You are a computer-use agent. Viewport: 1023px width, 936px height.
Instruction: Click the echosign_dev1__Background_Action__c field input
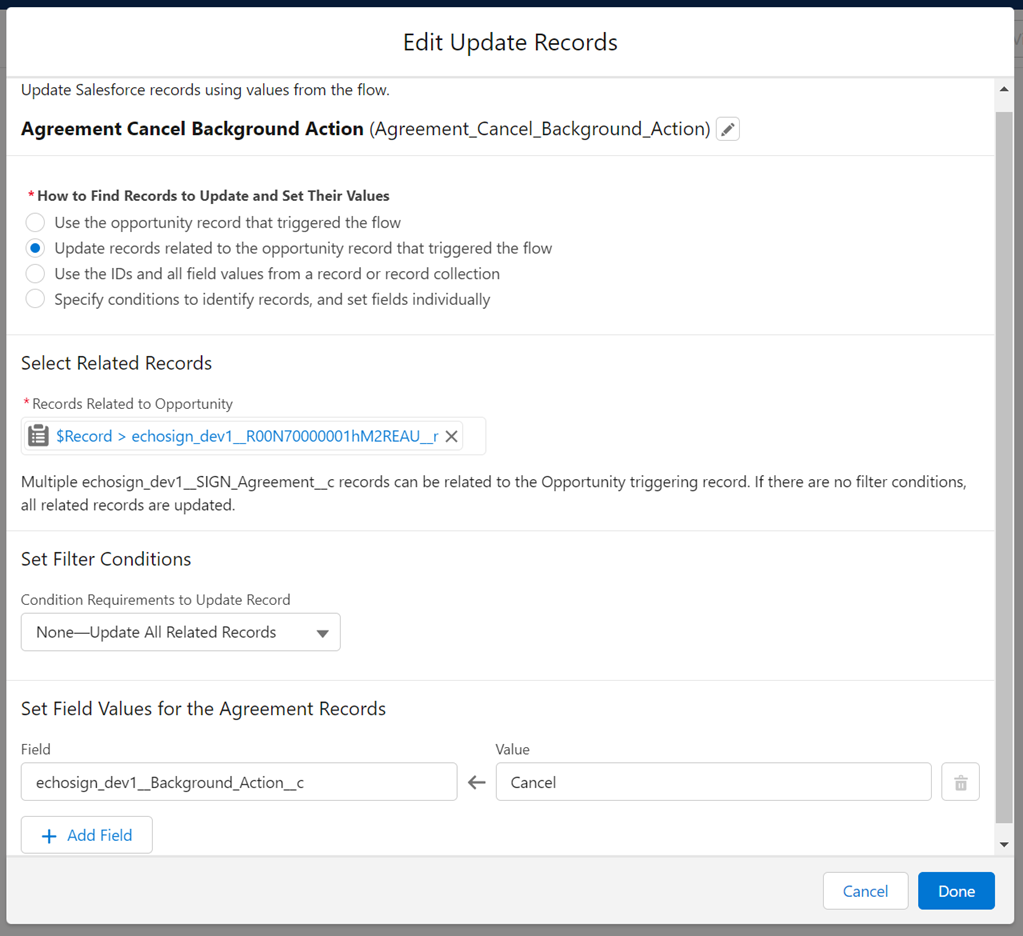238,782
